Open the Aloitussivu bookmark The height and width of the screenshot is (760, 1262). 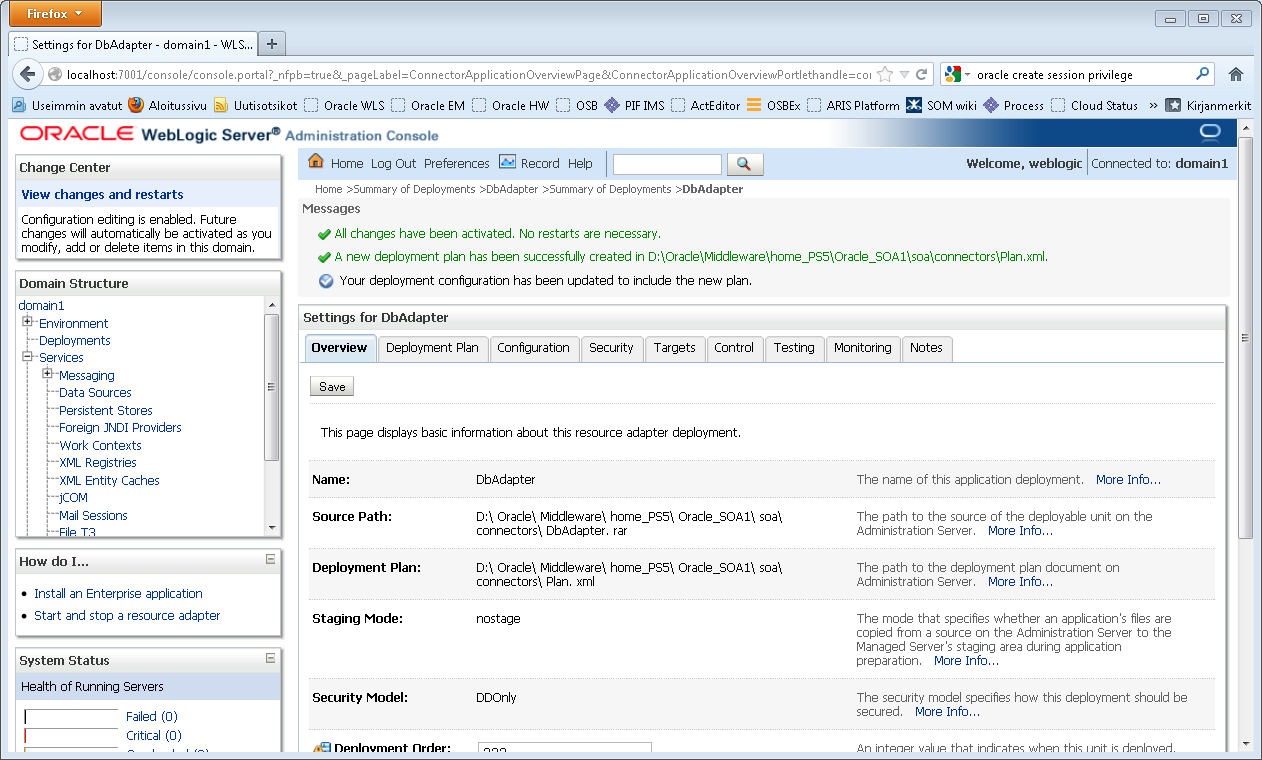coord(168,105)
